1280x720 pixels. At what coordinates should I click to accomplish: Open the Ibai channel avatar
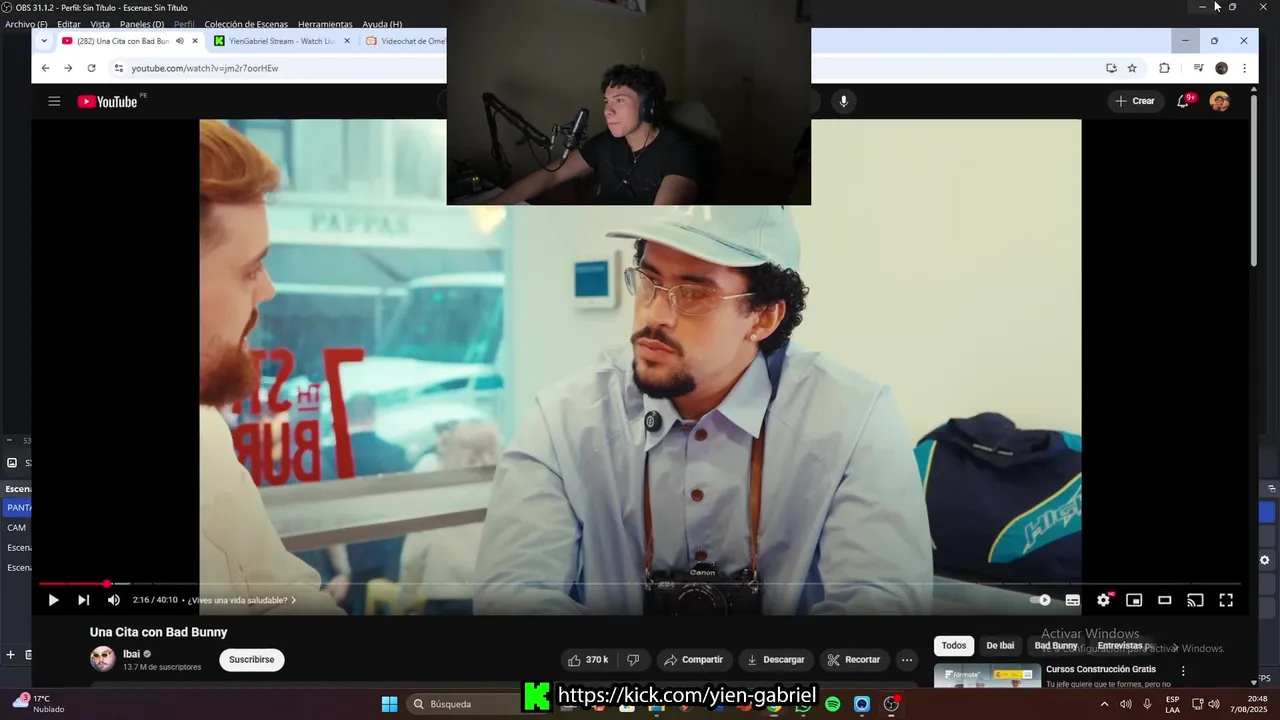pyautogui.click(x=103, y=659)
